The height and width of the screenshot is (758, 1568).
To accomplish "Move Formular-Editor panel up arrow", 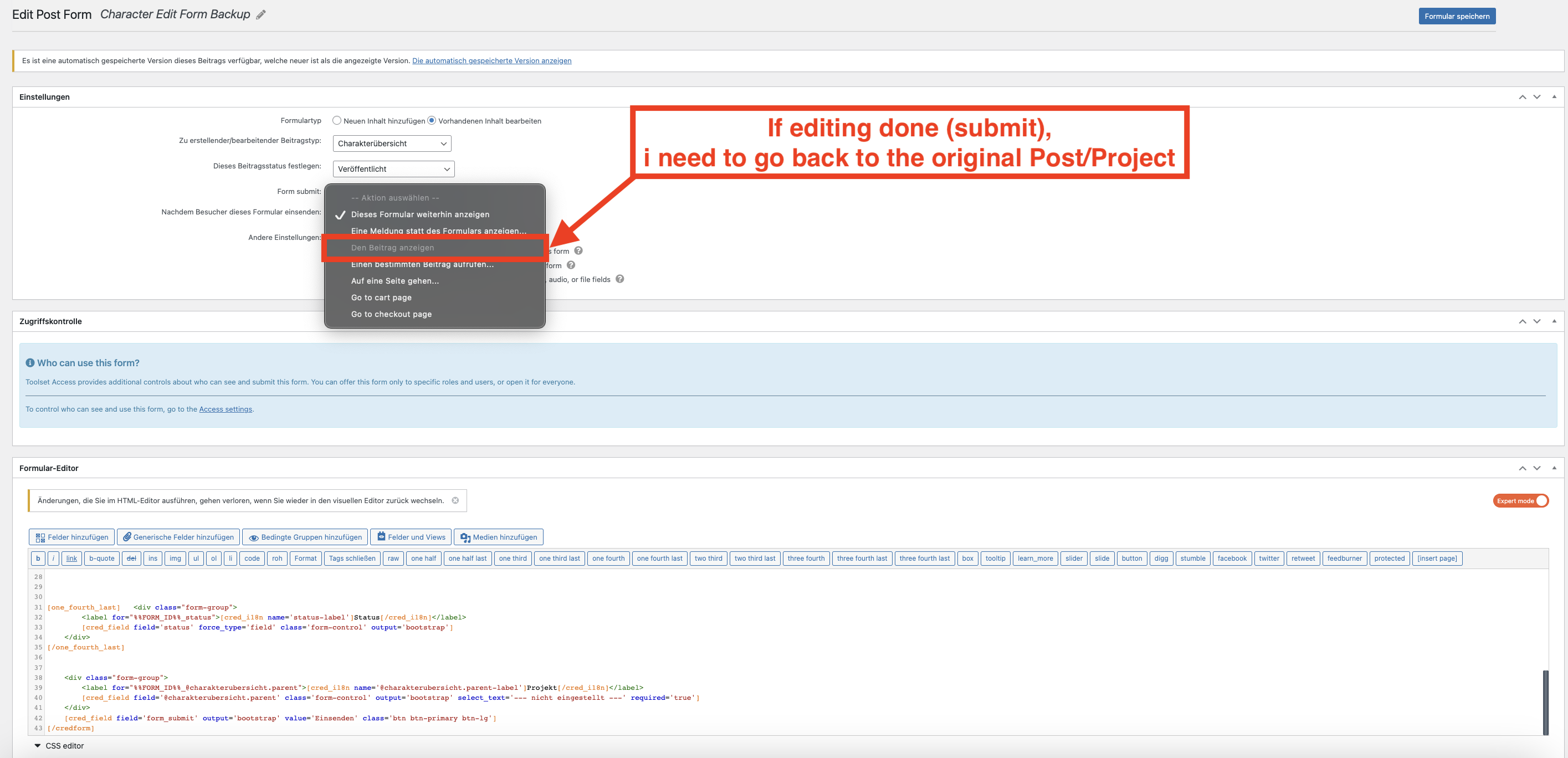I will coord(1522,468).
